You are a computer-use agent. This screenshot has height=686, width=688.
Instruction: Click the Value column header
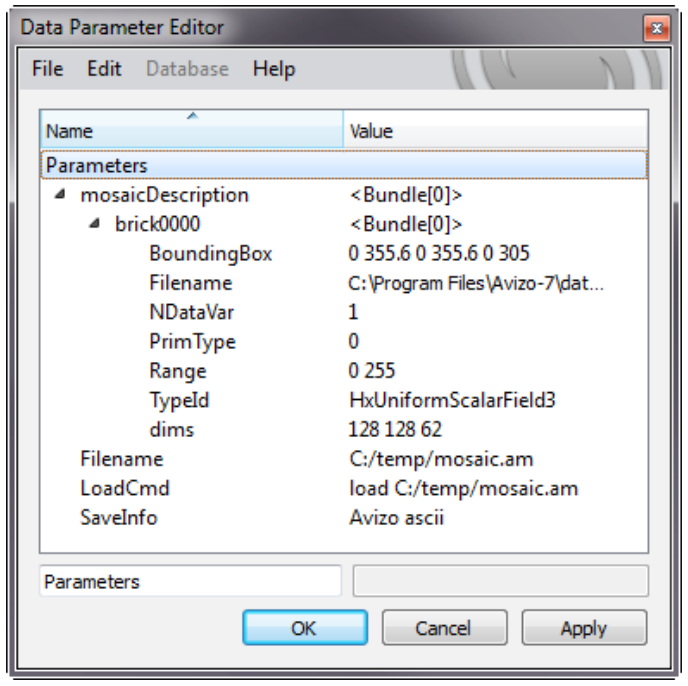tap(495, 129)
